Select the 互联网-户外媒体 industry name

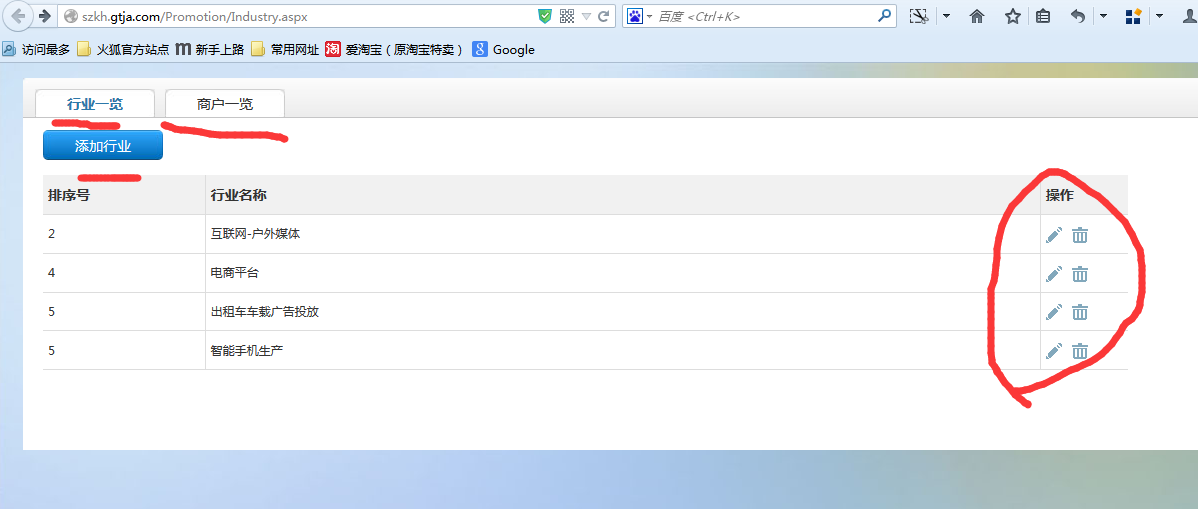[x=255, y=234]
